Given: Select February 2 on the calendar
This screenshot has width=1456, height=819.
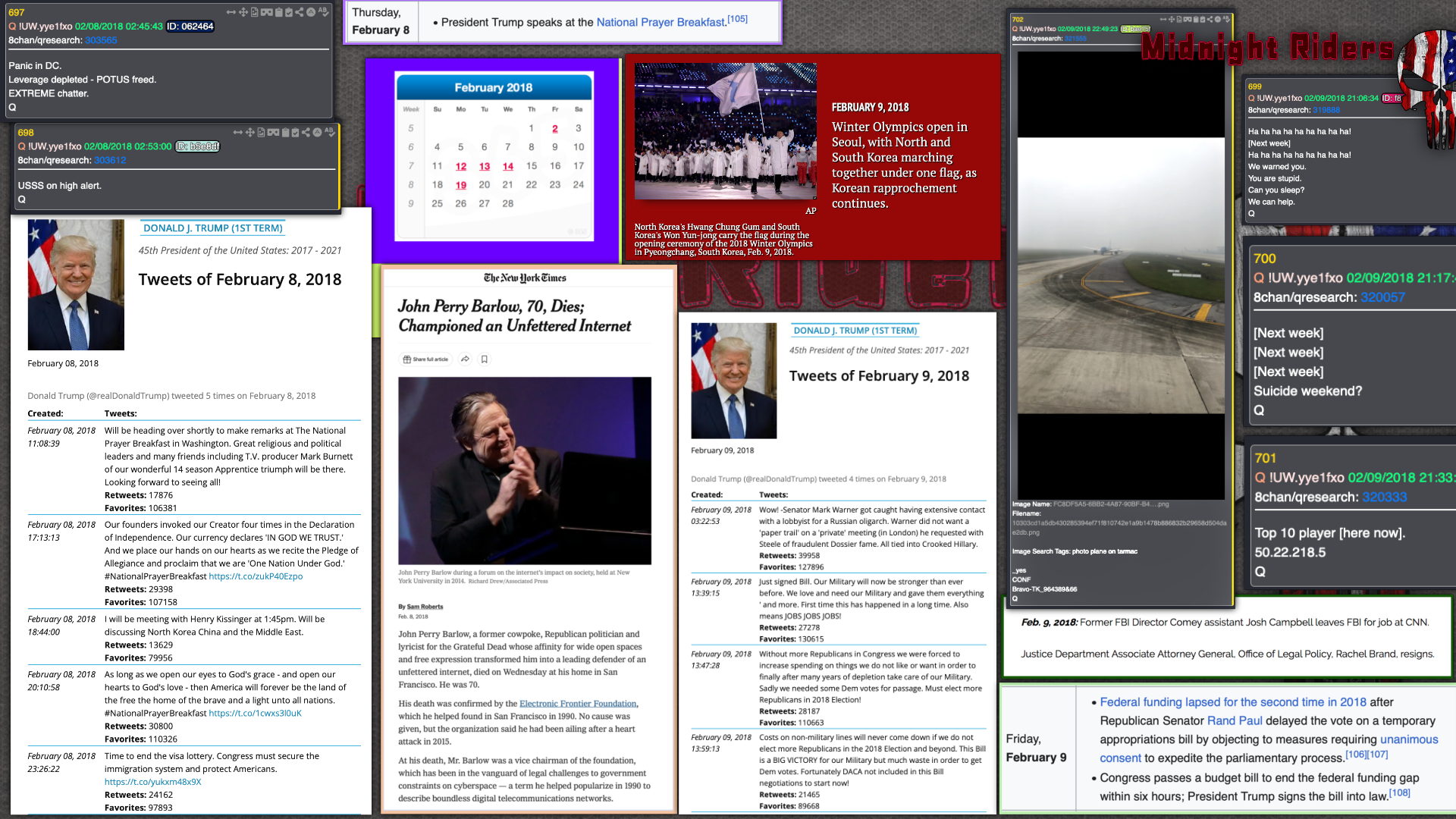Looking at the screenshot, I should 555,129.
